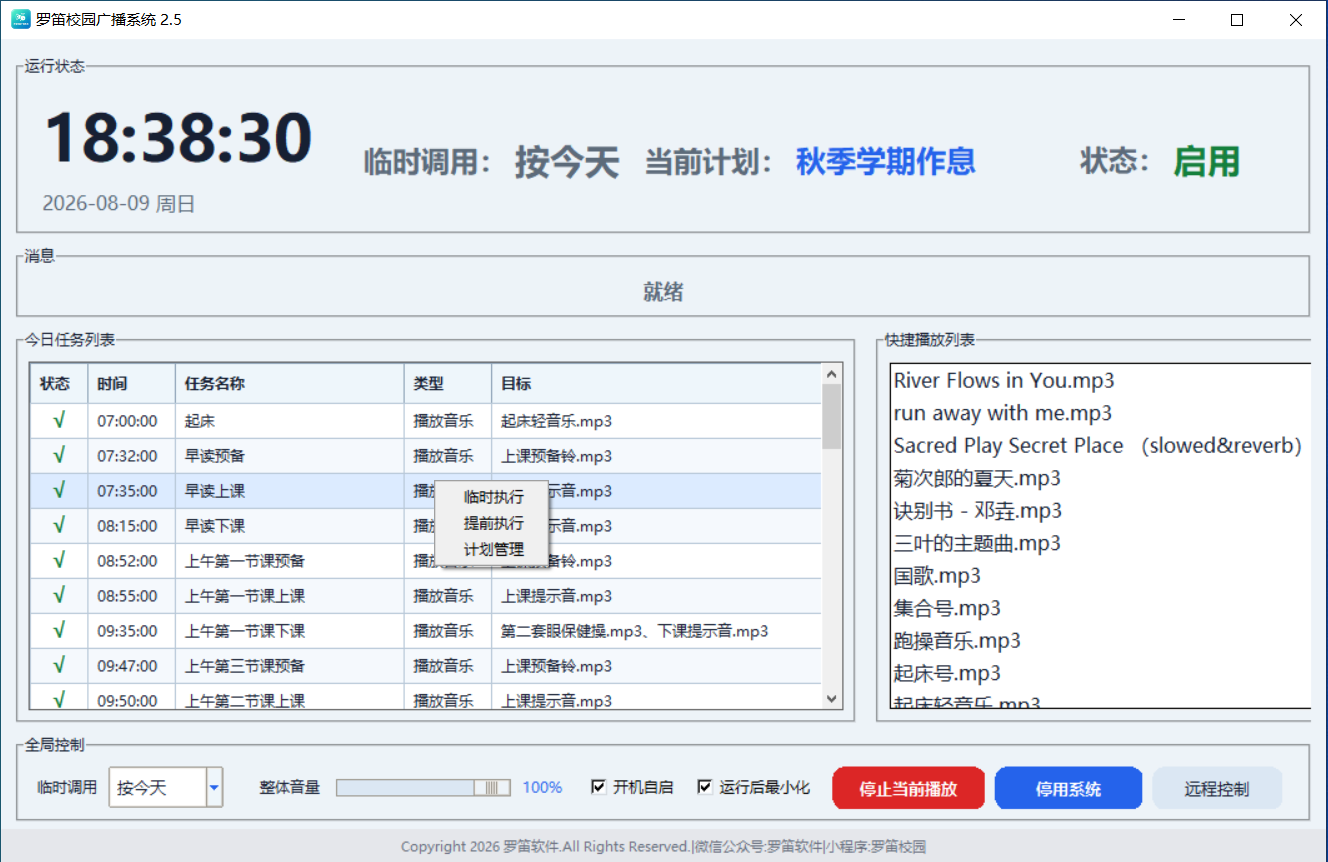The height and width of the screenshot is (862, 1328).
Task: Click the checkmark status of 早读上课 row
Action: point(59,490)
